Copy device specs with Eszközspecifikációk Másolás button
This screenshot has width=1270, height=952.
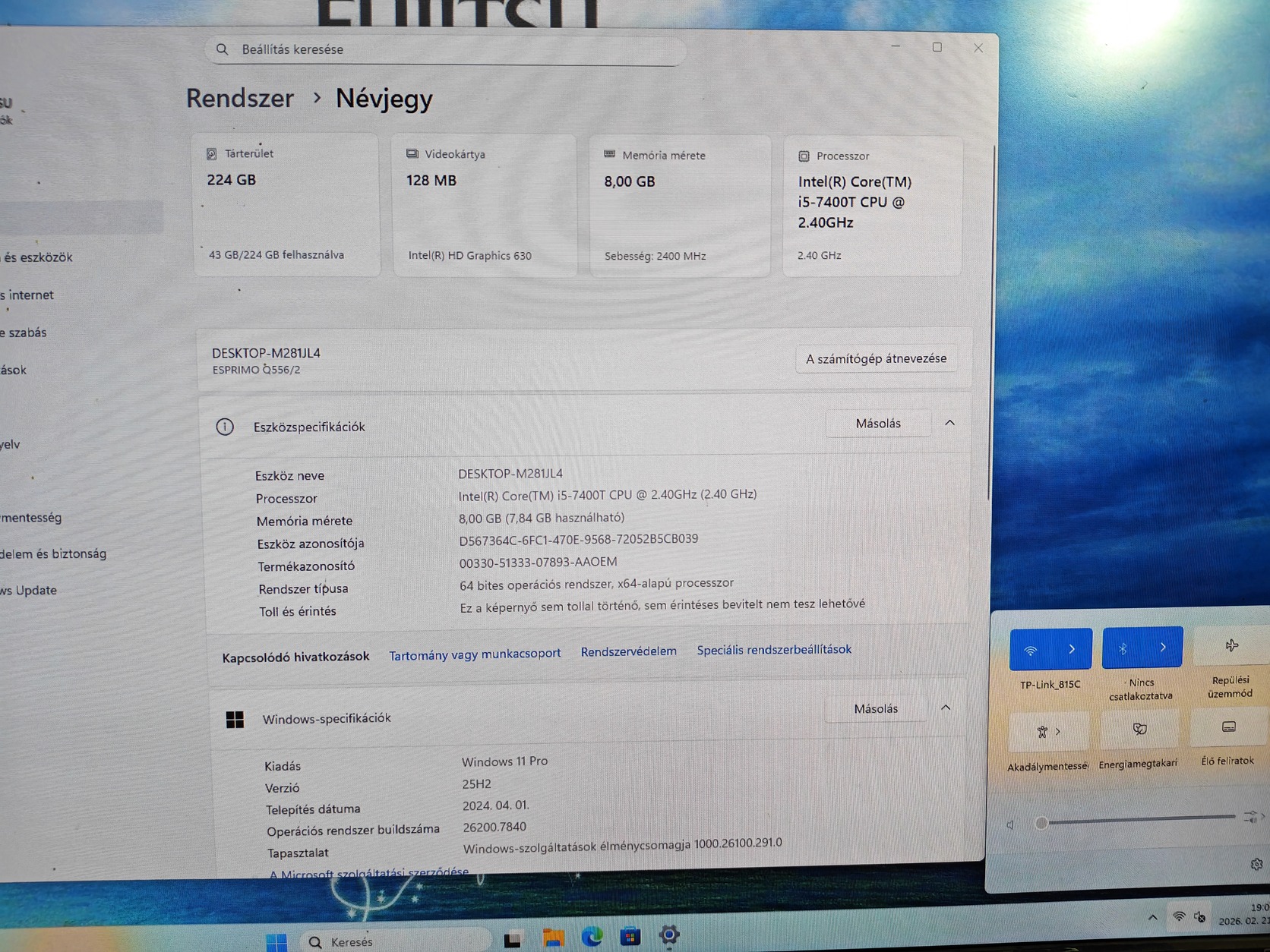tap(878, 424)
